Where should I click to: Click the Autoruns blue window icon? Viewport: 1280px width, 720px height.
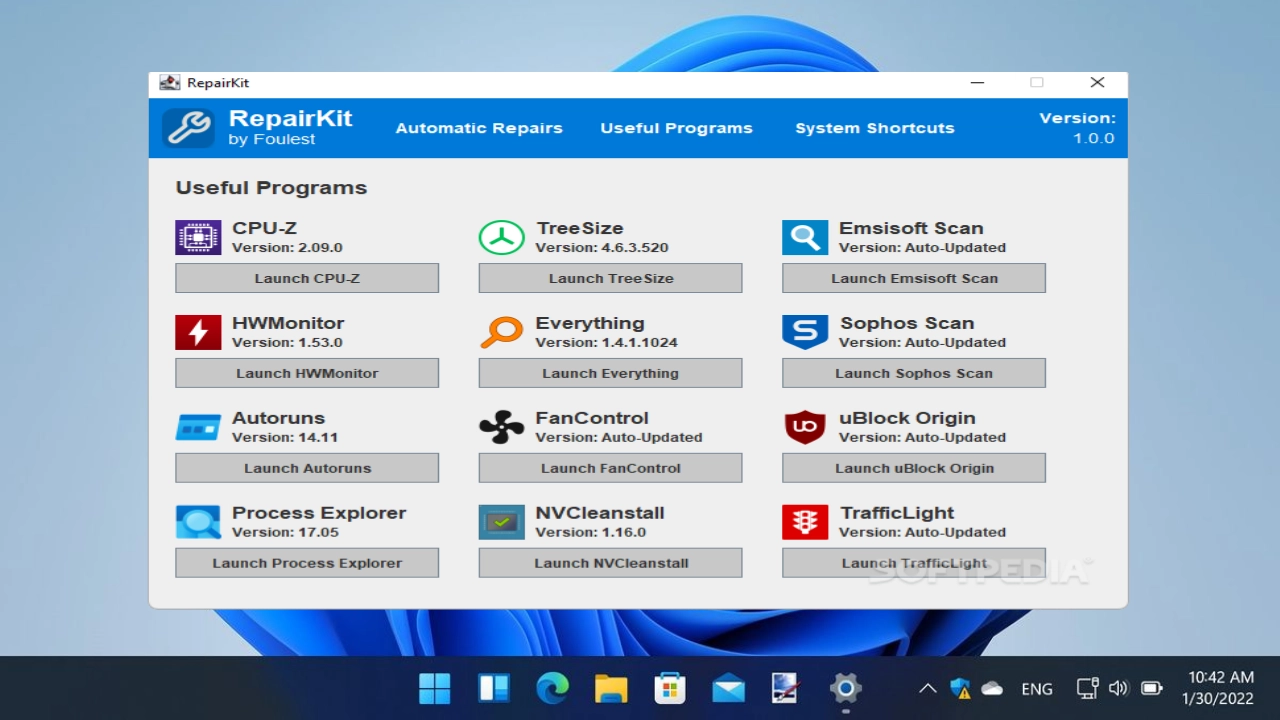click(x=198, y=427)
